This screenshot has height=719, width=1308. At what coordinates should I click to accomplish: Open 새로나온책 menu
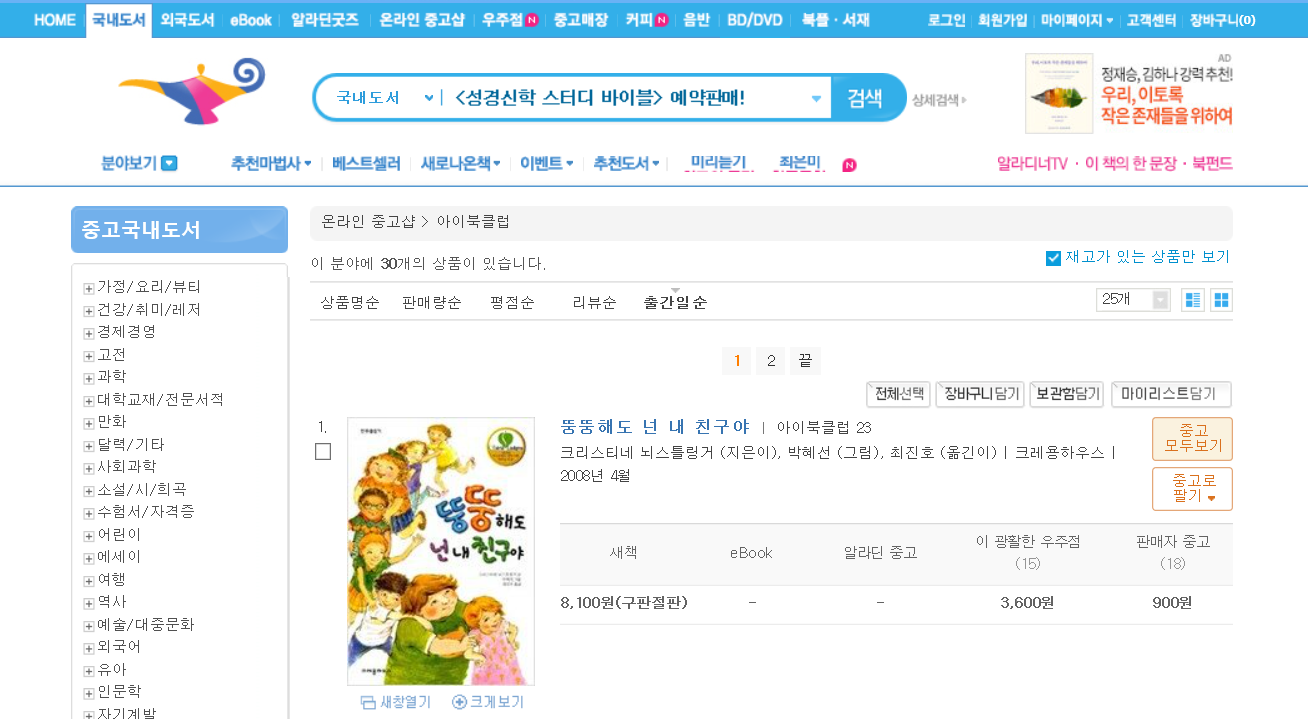point(460,163)
